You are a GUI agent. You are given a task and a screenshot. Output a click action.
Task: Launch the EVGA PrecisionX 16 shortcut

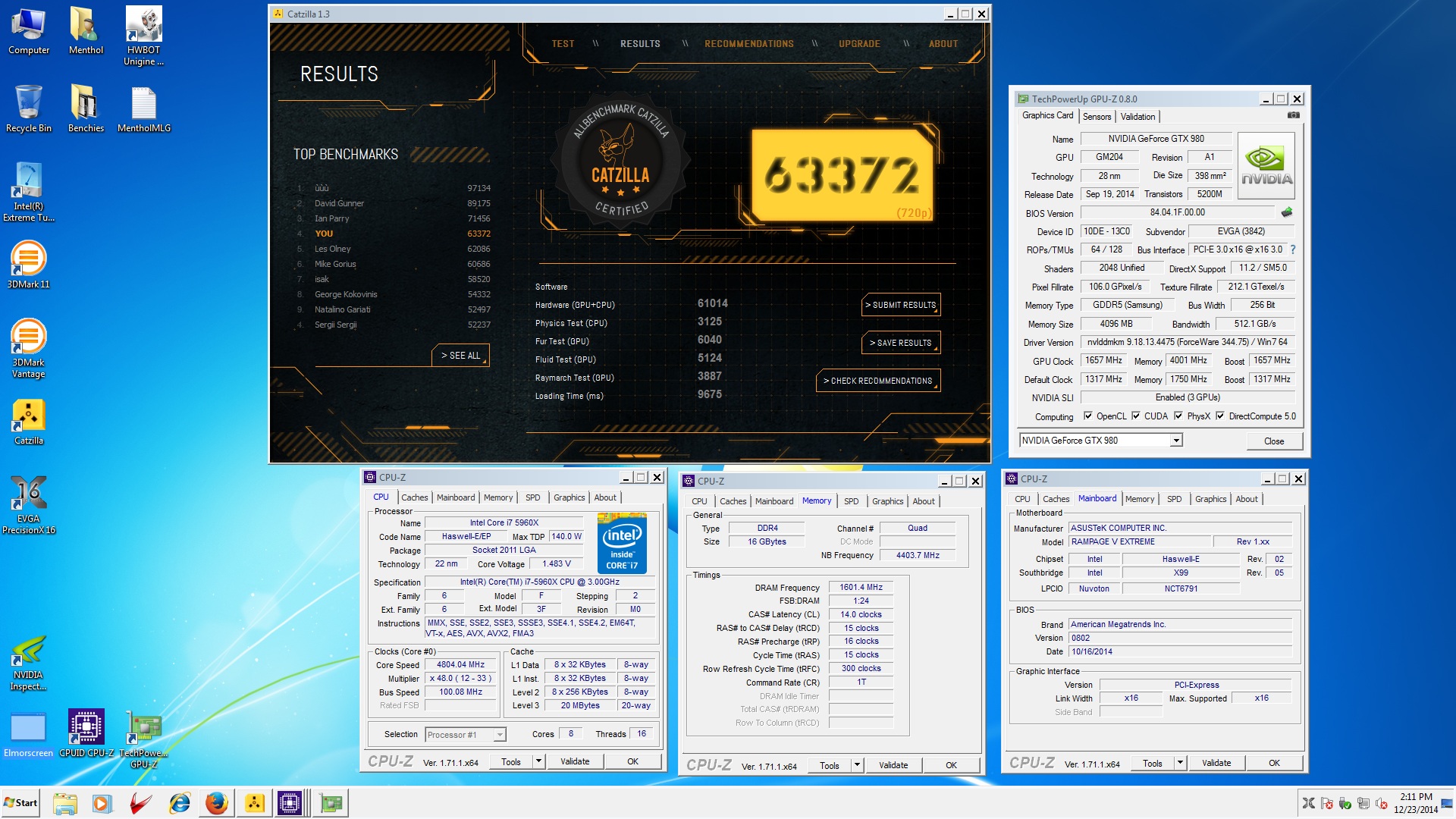coord(29,505)
